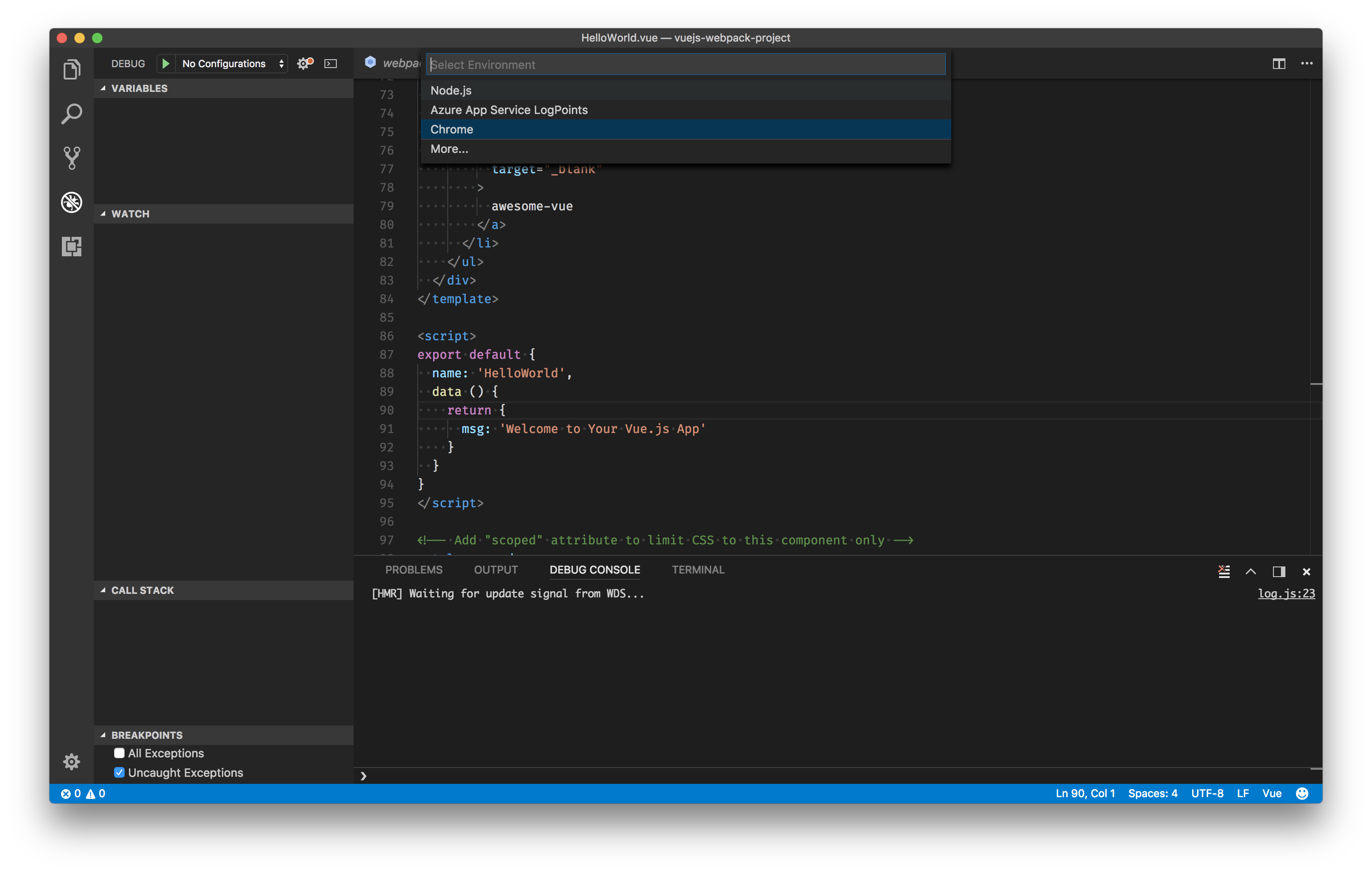Open the Explorer view icon
This screenshot has width=1372, height=874.
[71, 69]
